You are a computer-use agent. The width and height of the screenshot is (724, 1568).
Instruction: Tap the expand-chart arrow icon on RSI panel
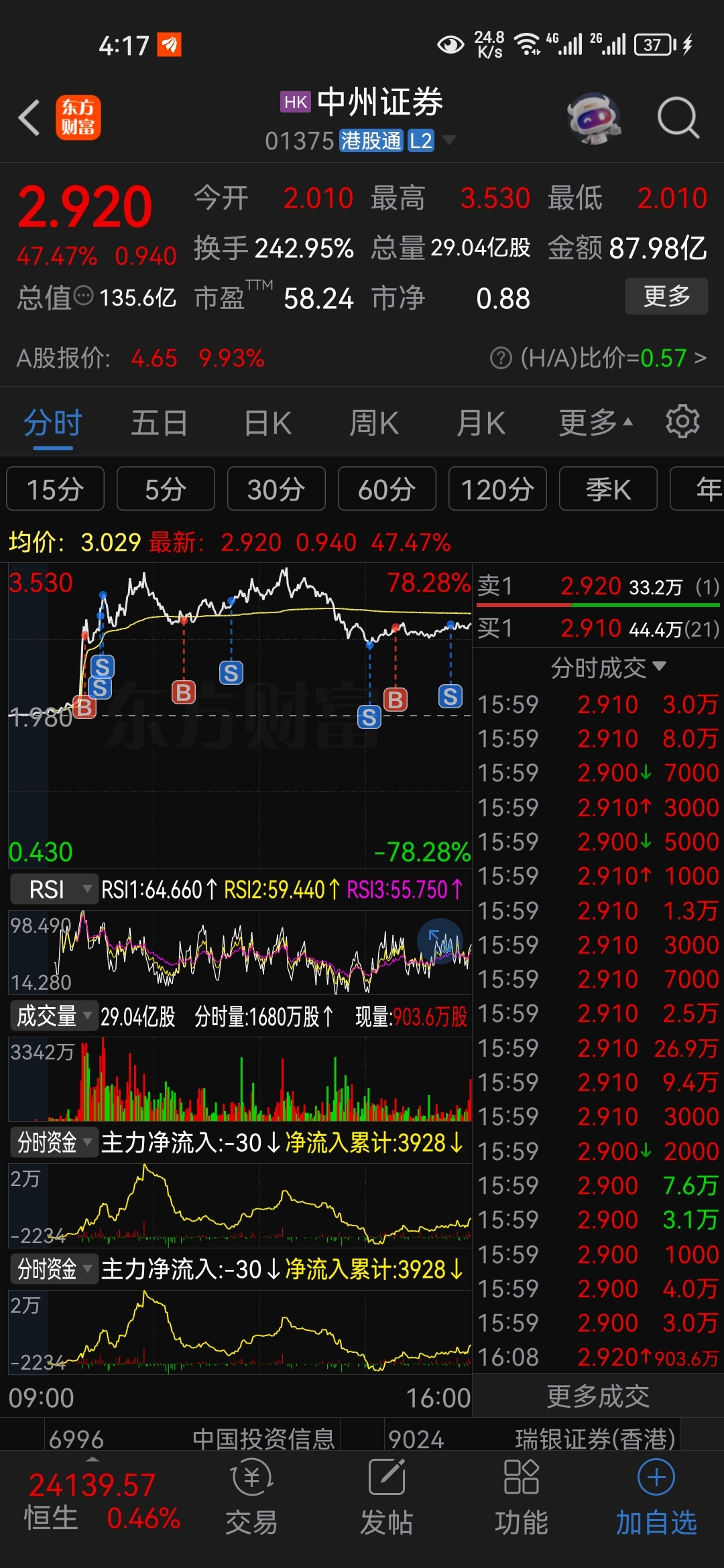coord(440,941)
